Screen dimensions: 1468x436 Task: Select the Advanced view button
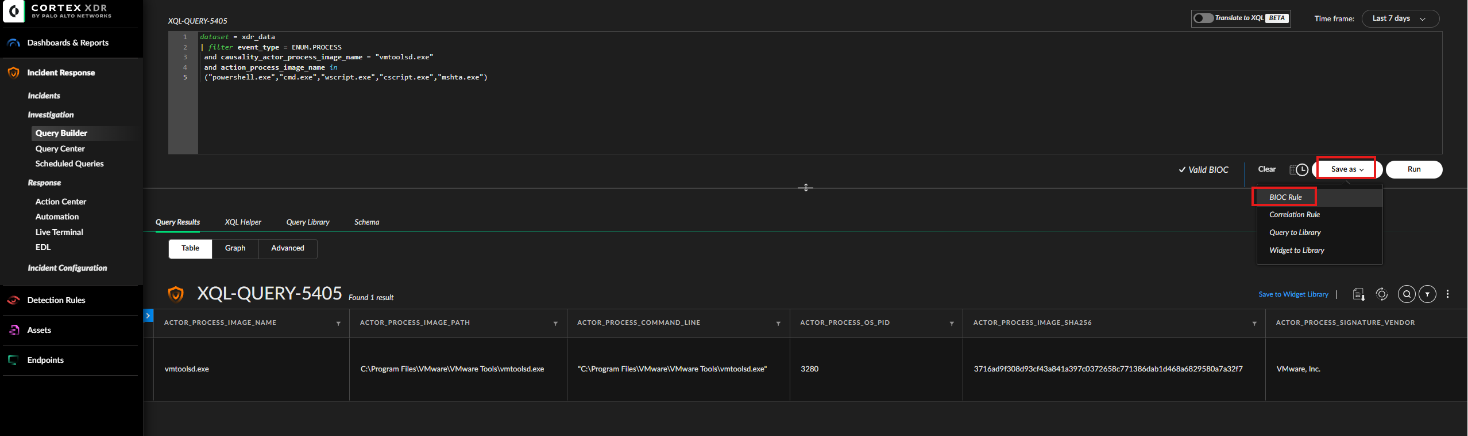[x=288, y=248]
